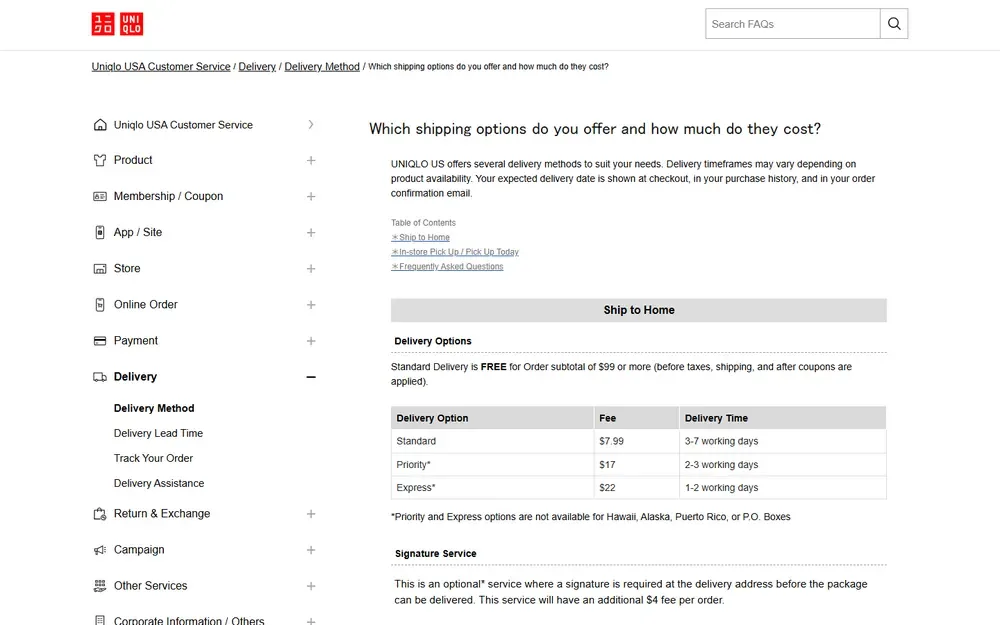Viewport: 1000px width, 625px height.
Task: Jump to Ship to Home section link
Action: pyautogui.click(x=420, y=237)
